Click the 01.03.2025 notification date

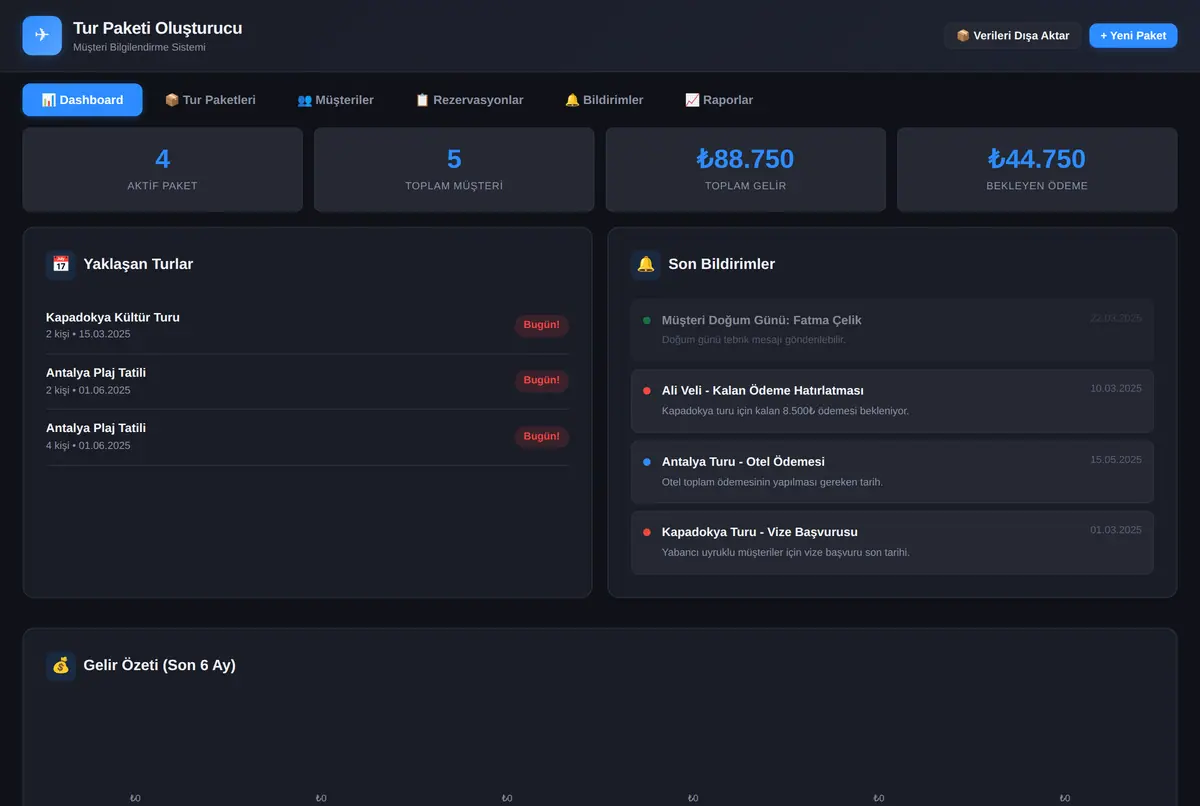(x=1116, y=530)
